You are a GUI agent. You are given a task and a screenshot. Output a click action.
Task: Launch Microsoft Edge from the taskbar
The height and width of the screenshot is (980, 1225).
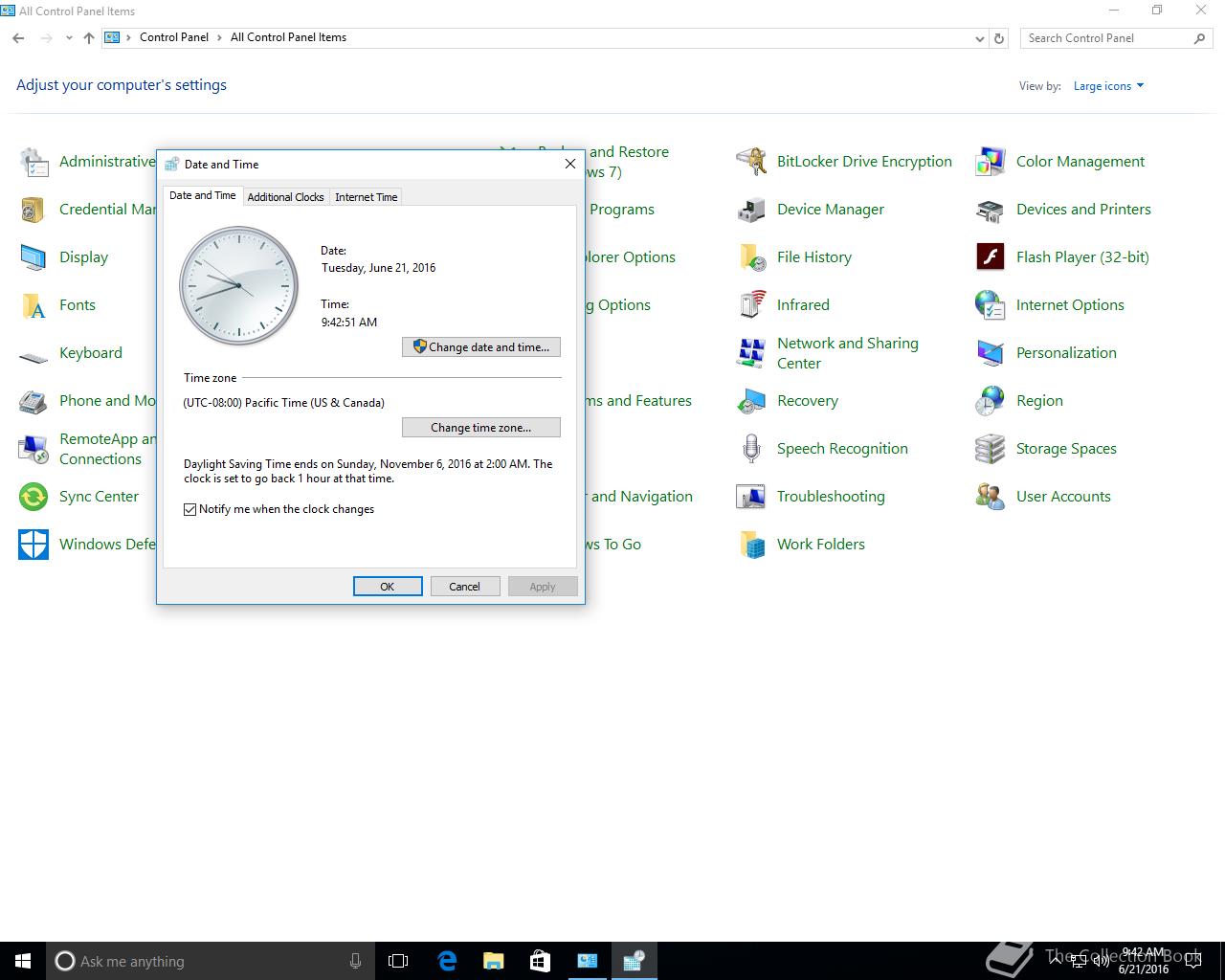click(x=447, y=961)
